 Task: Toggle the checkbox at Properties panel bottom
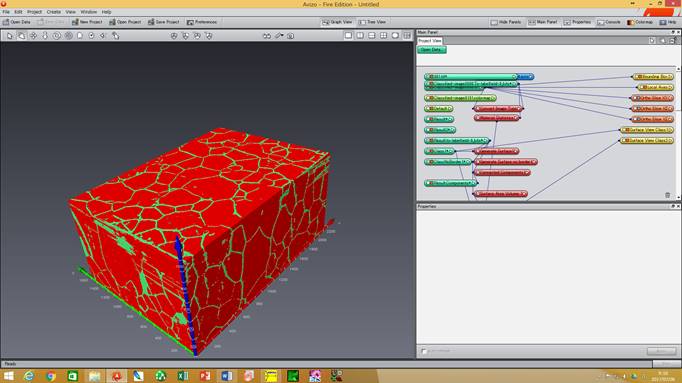click(x=424, y=351)
